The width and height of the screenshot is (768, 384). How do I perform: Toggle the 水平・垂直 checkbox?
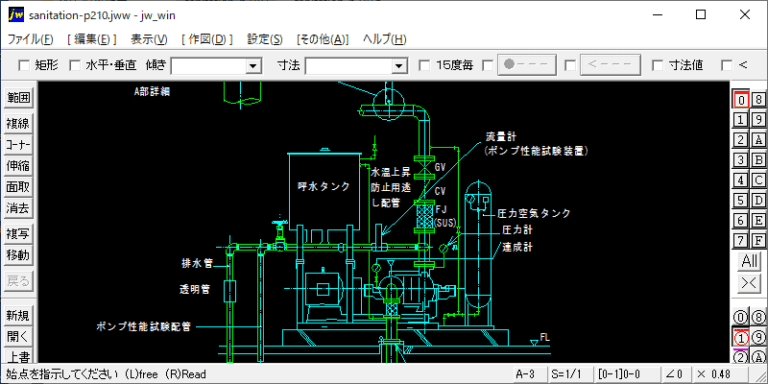(x=74, y=65)
